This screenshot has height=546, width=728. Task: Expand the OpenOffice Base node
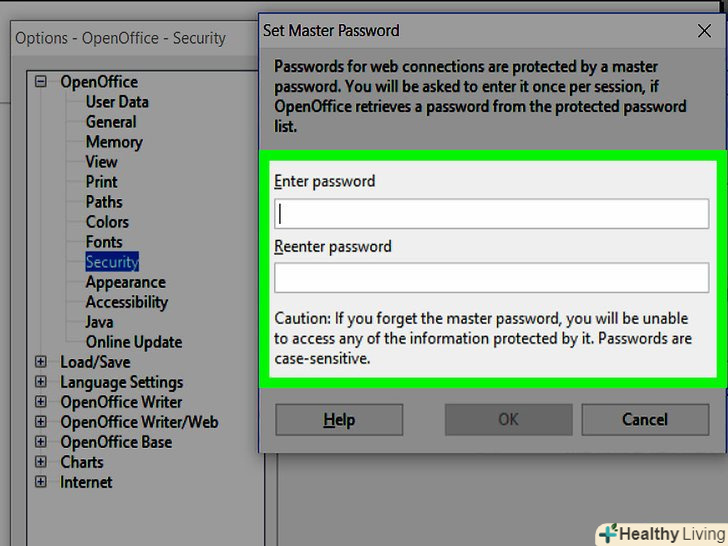(x=41, y=442)
